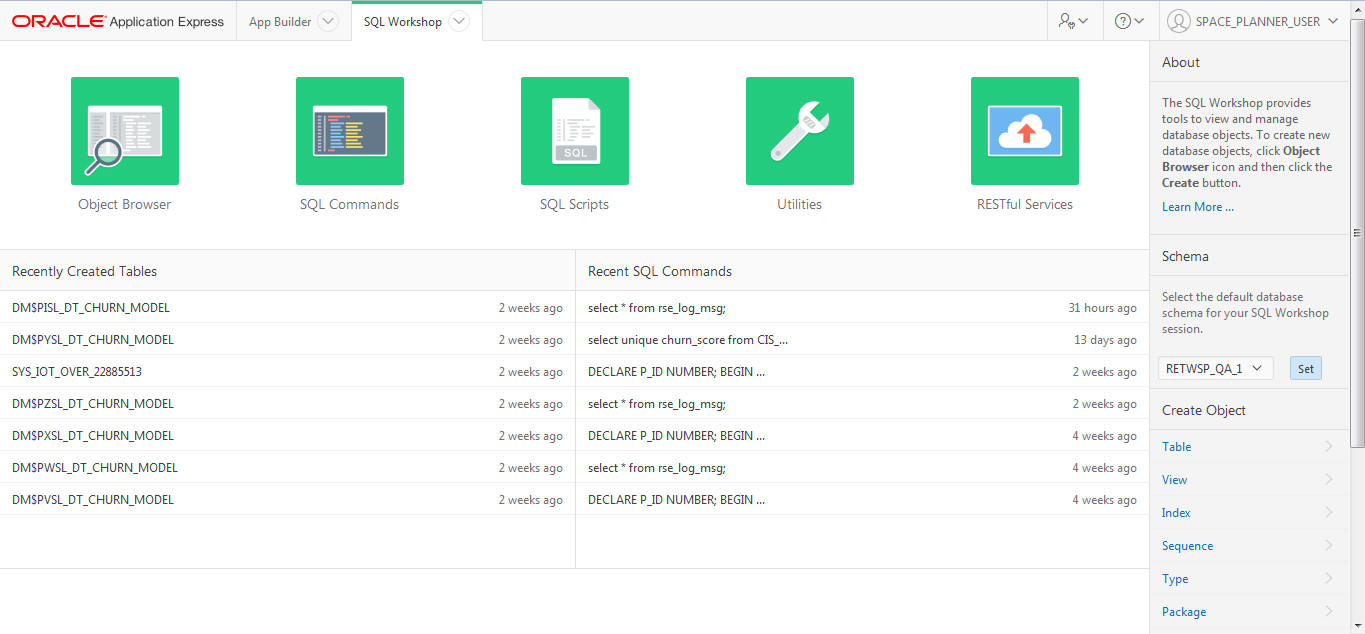Open the RESTful Services cloud icon
Screen dimensions: 1365x634
(1025, 131)
